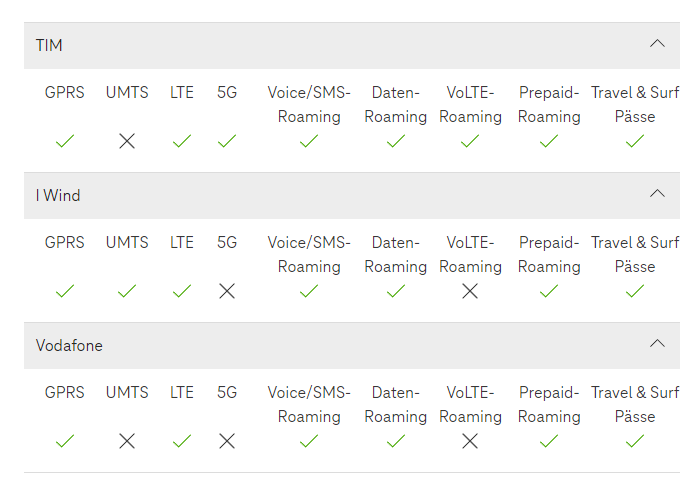Click the TIM 5G checkmark icon

point(227,141)
